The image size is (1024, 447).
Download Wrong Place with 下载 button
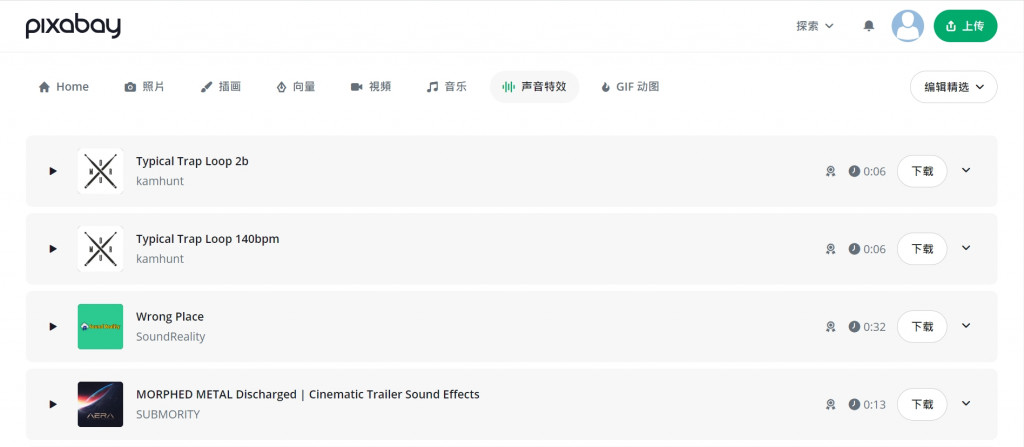(922, 327)
